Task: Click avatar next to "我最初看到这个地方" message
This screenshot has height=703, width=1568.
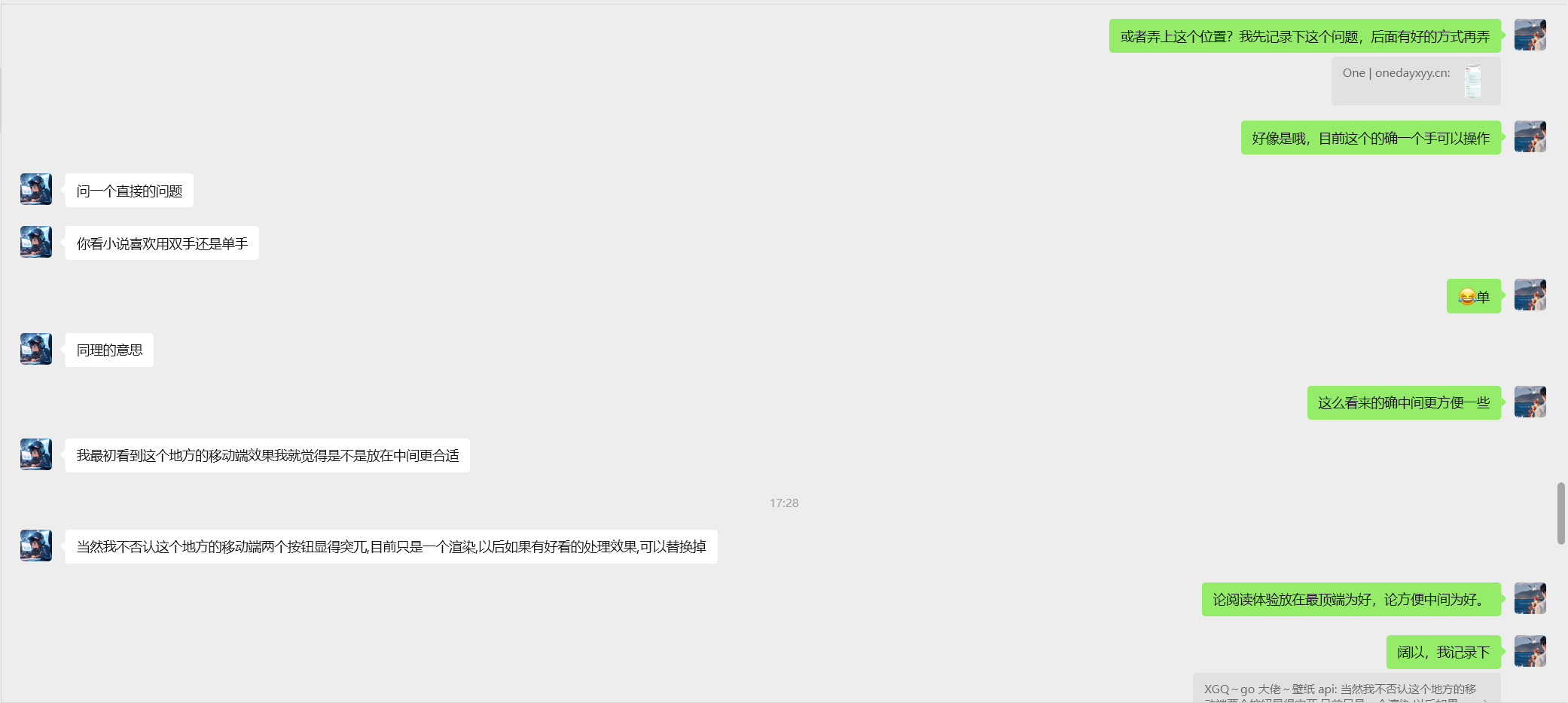Action: click(36, 454)
